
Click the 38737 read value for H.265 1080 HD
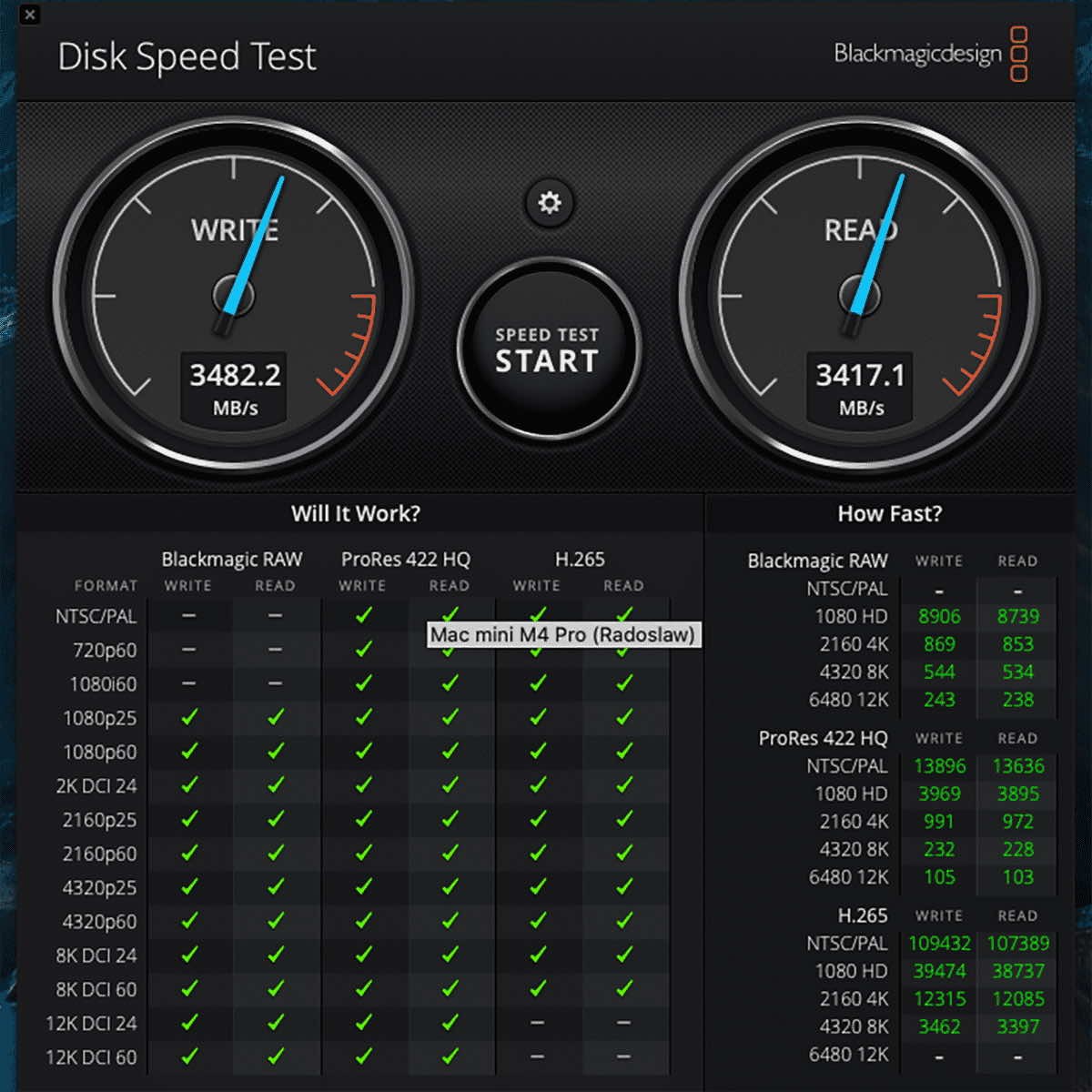click(1017, 972)
